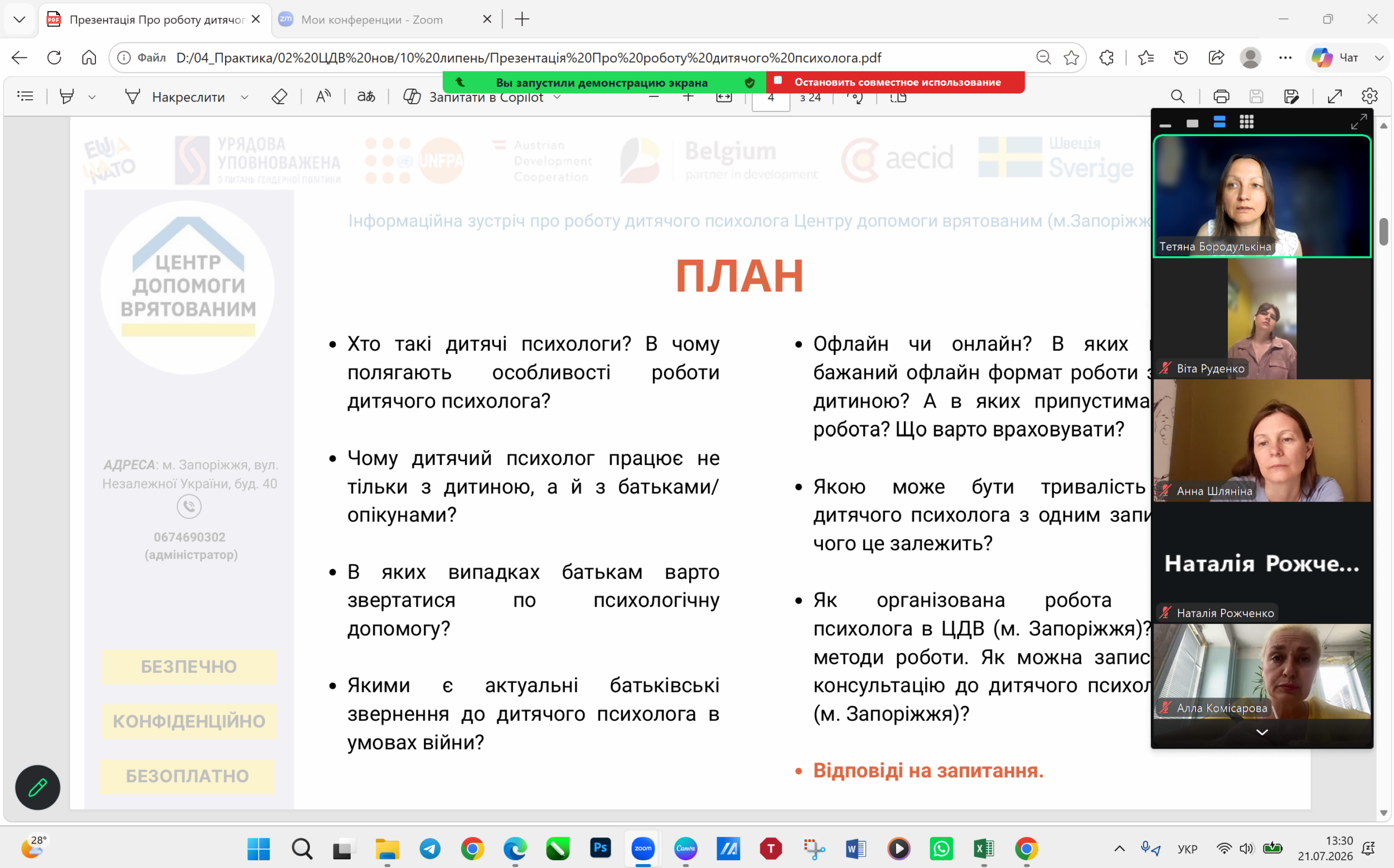
Task: Show more Zoom participants with down chevron
Action: [x=1262, y=732]
